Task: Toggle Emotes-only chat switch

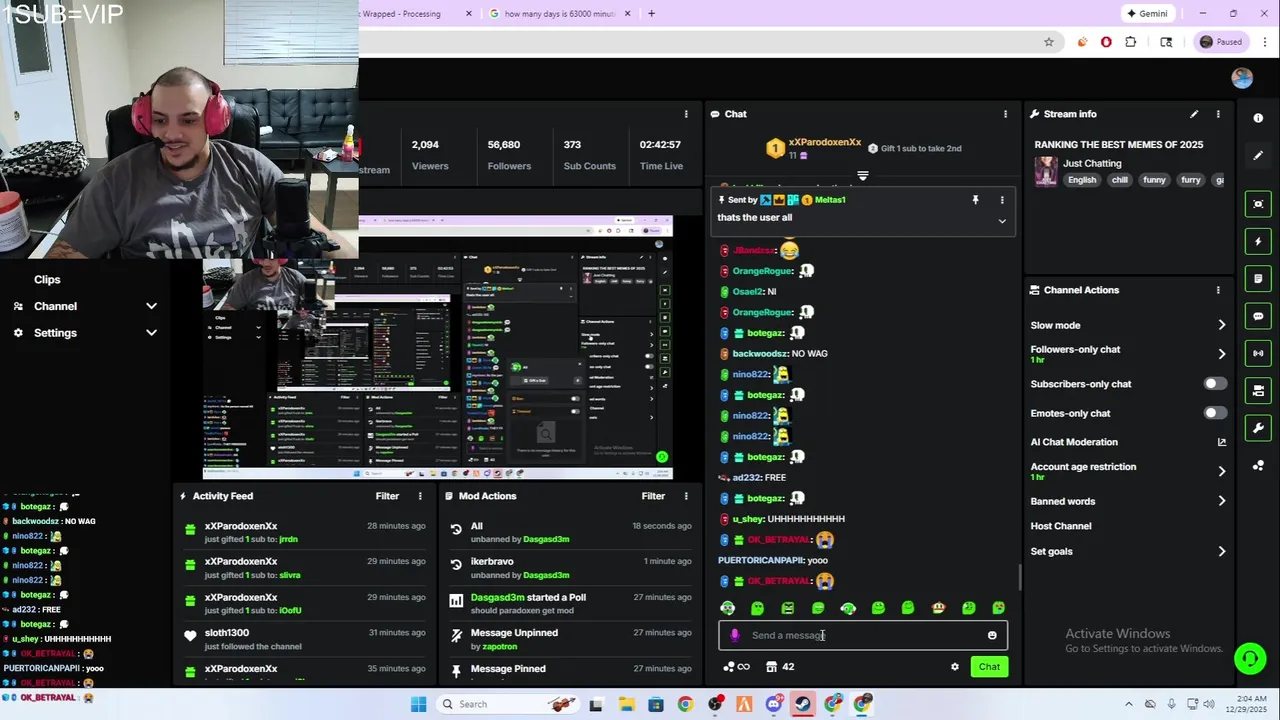Action: click(x=1214, y=413)
